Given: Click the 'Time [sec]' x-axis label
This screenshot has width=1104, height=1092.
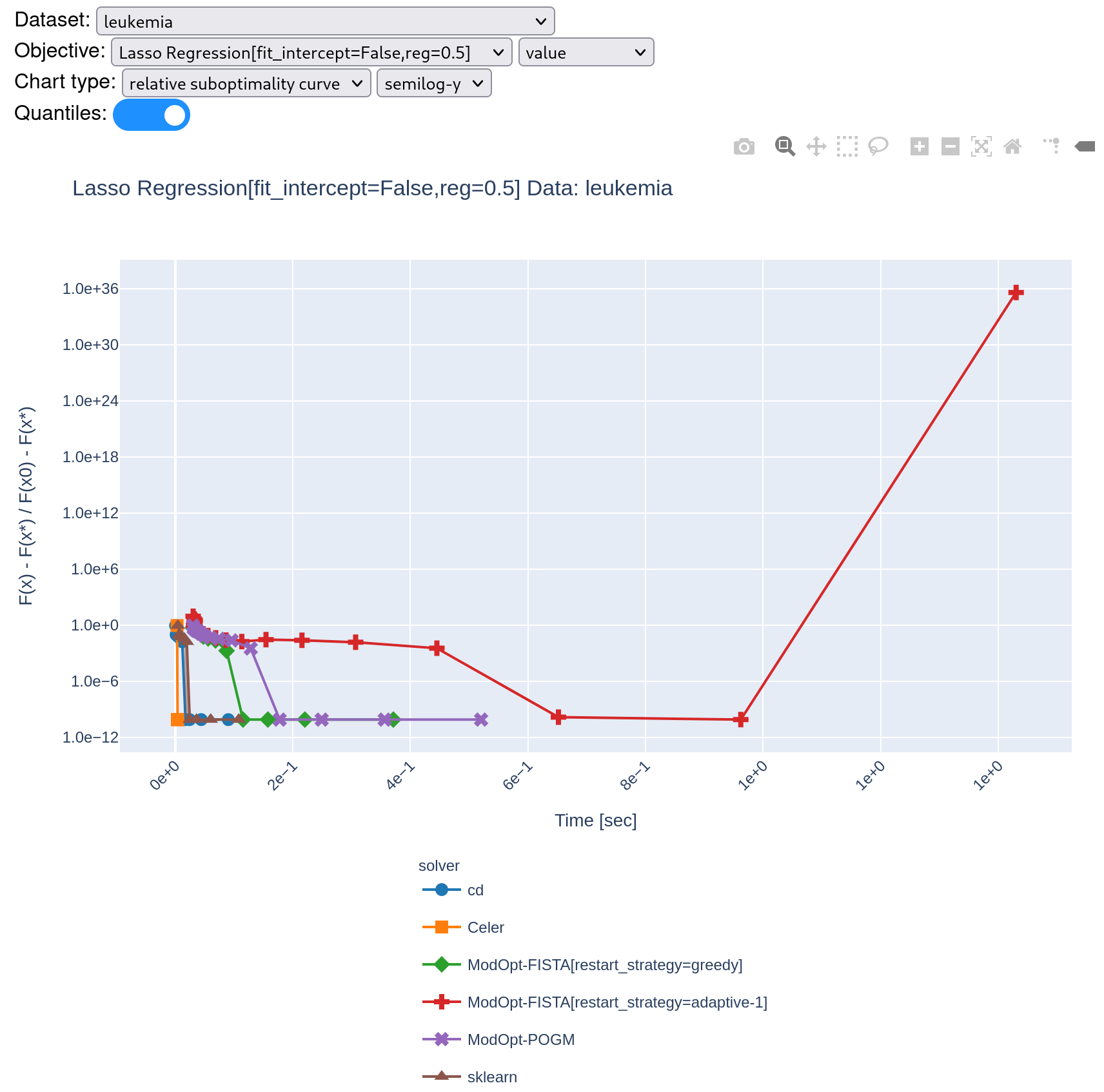Looking at the screenshot, I should click(x=596, y=821).
